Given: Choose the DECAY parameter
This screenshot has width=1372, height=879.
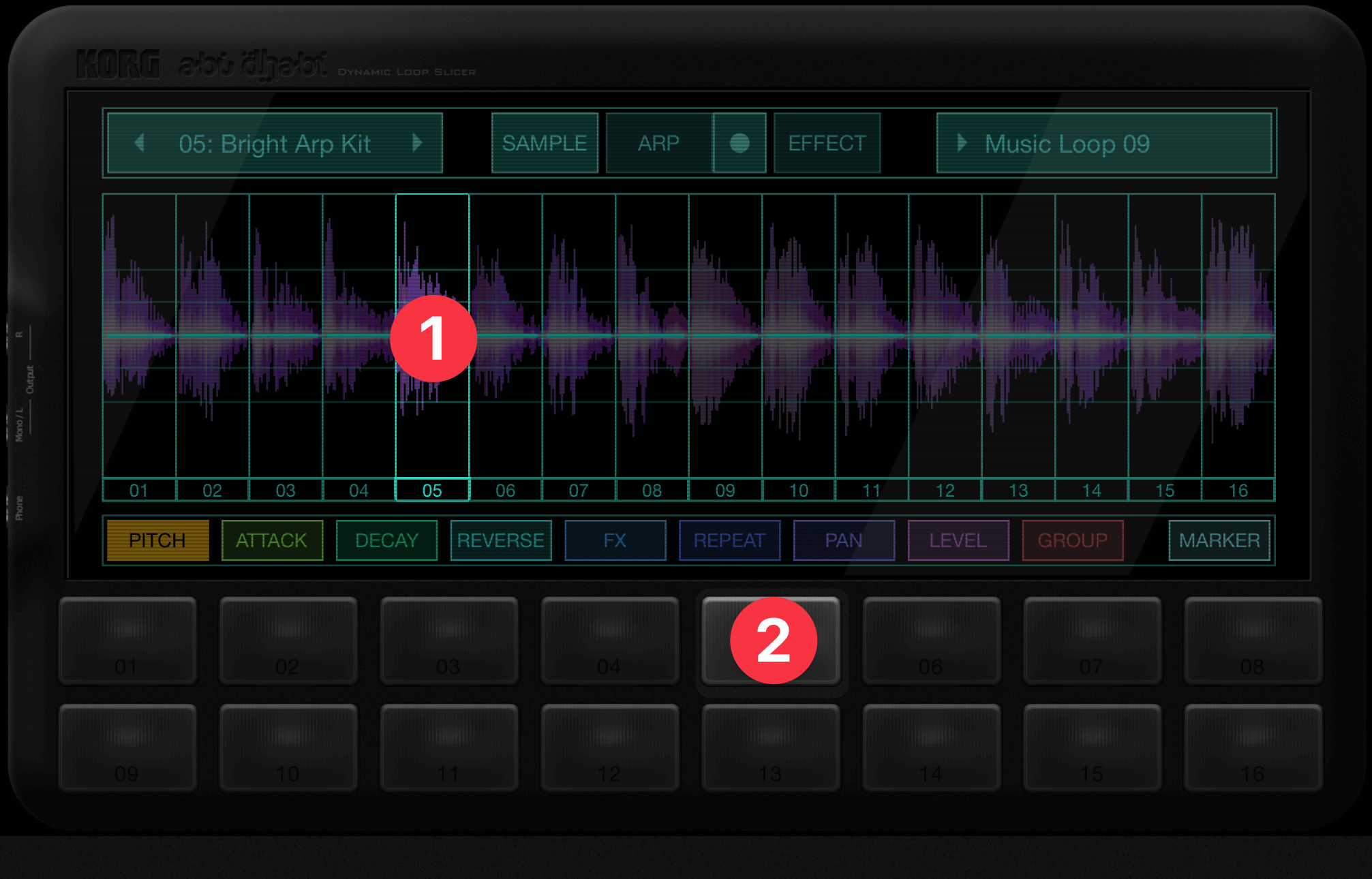Looking at the screenshot, I should point(386,540).
